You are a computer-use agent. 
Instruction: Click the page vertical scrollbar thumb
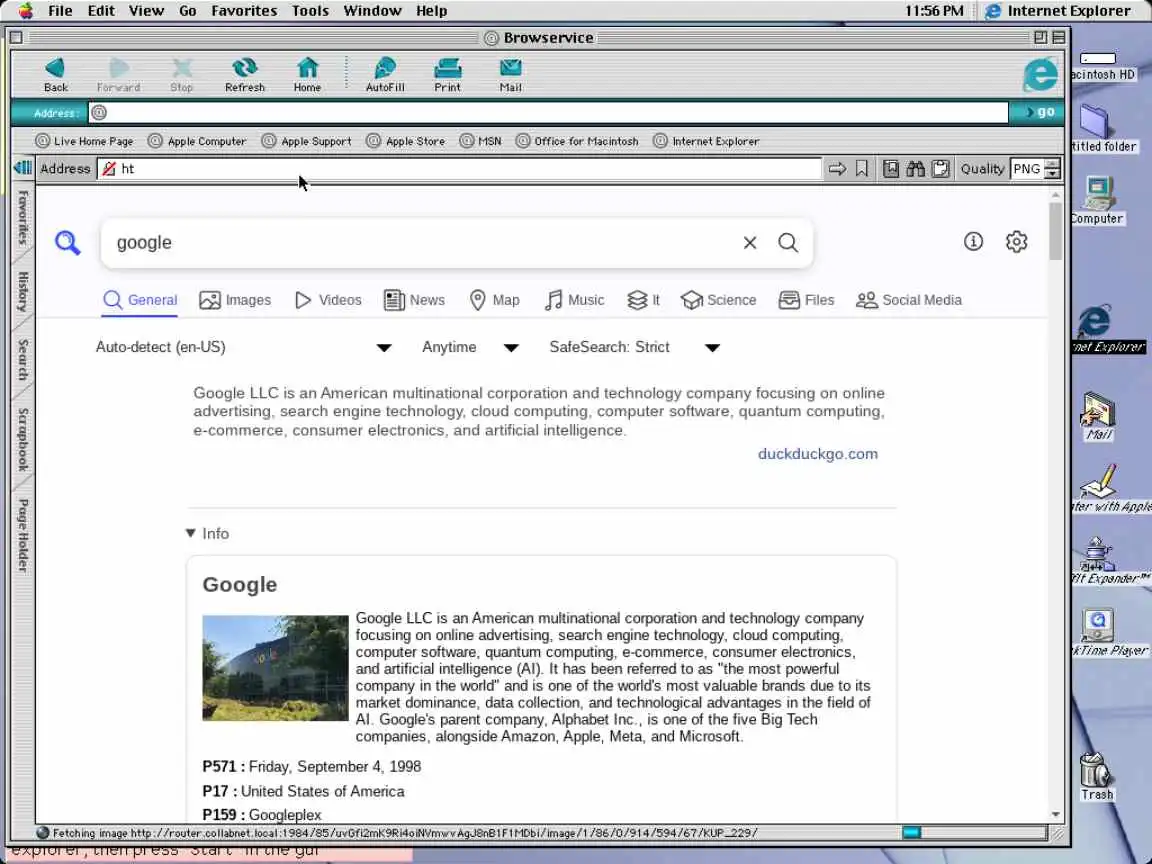[x=1056, y=231]
